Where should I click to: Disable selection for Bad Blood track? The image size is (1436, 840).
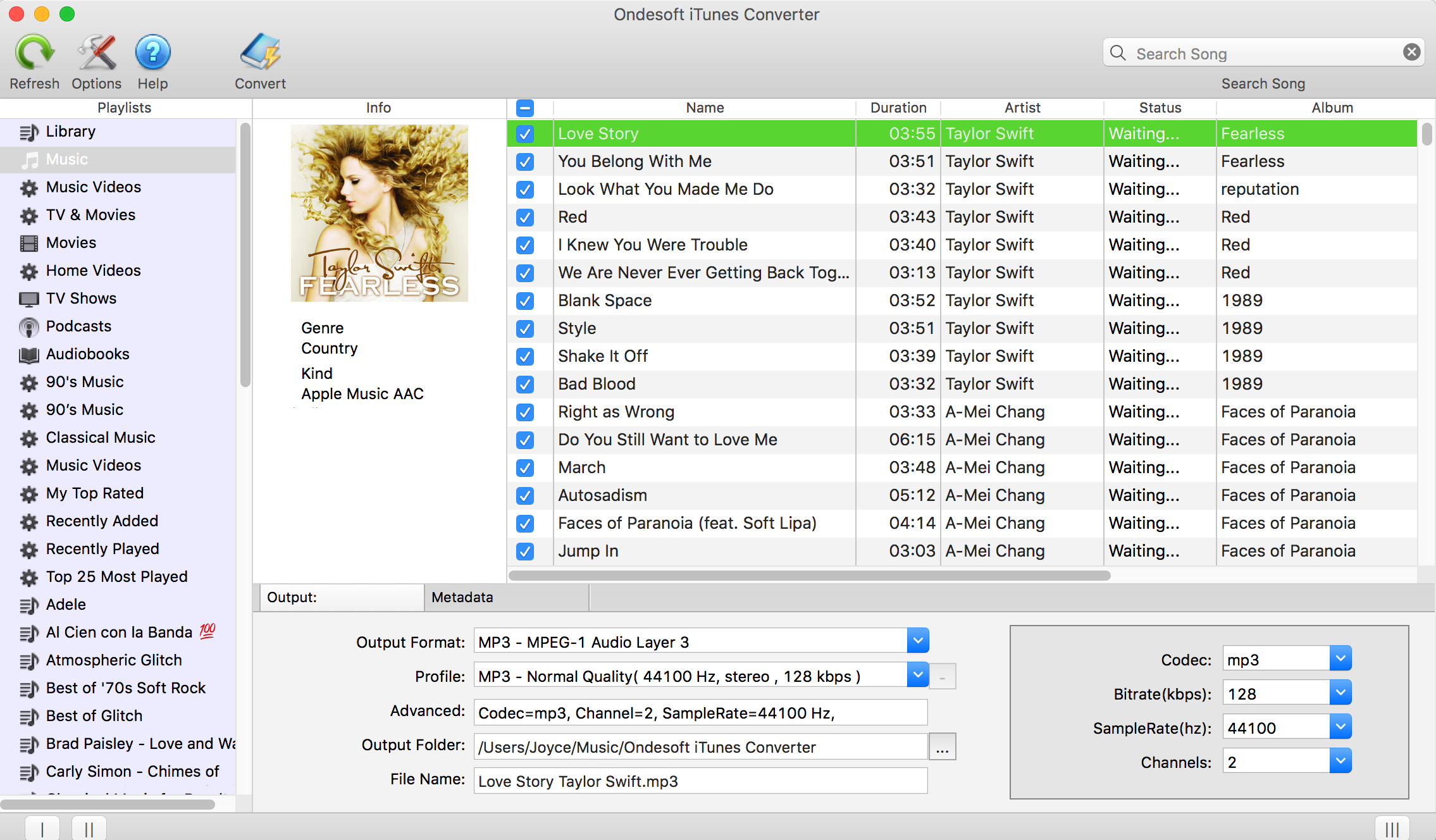pos(525,383)
